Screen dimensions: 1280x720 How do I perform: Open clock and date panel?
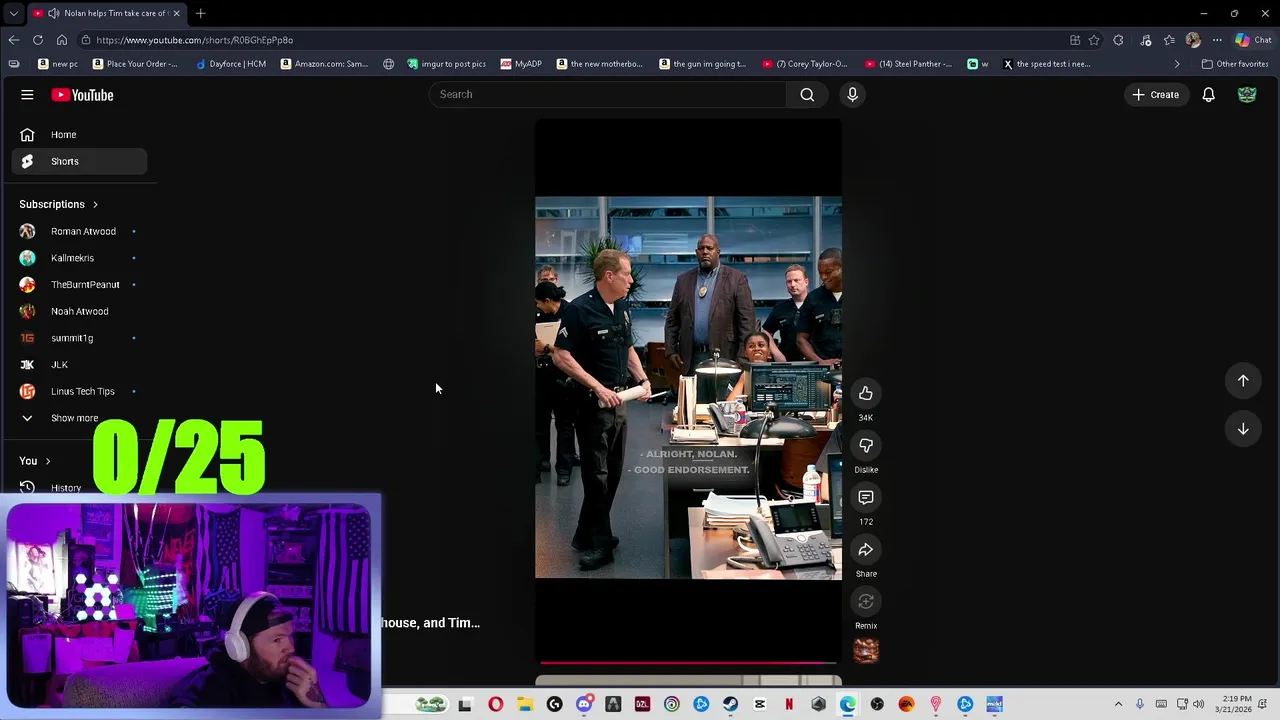click(x=1236, y=704)
